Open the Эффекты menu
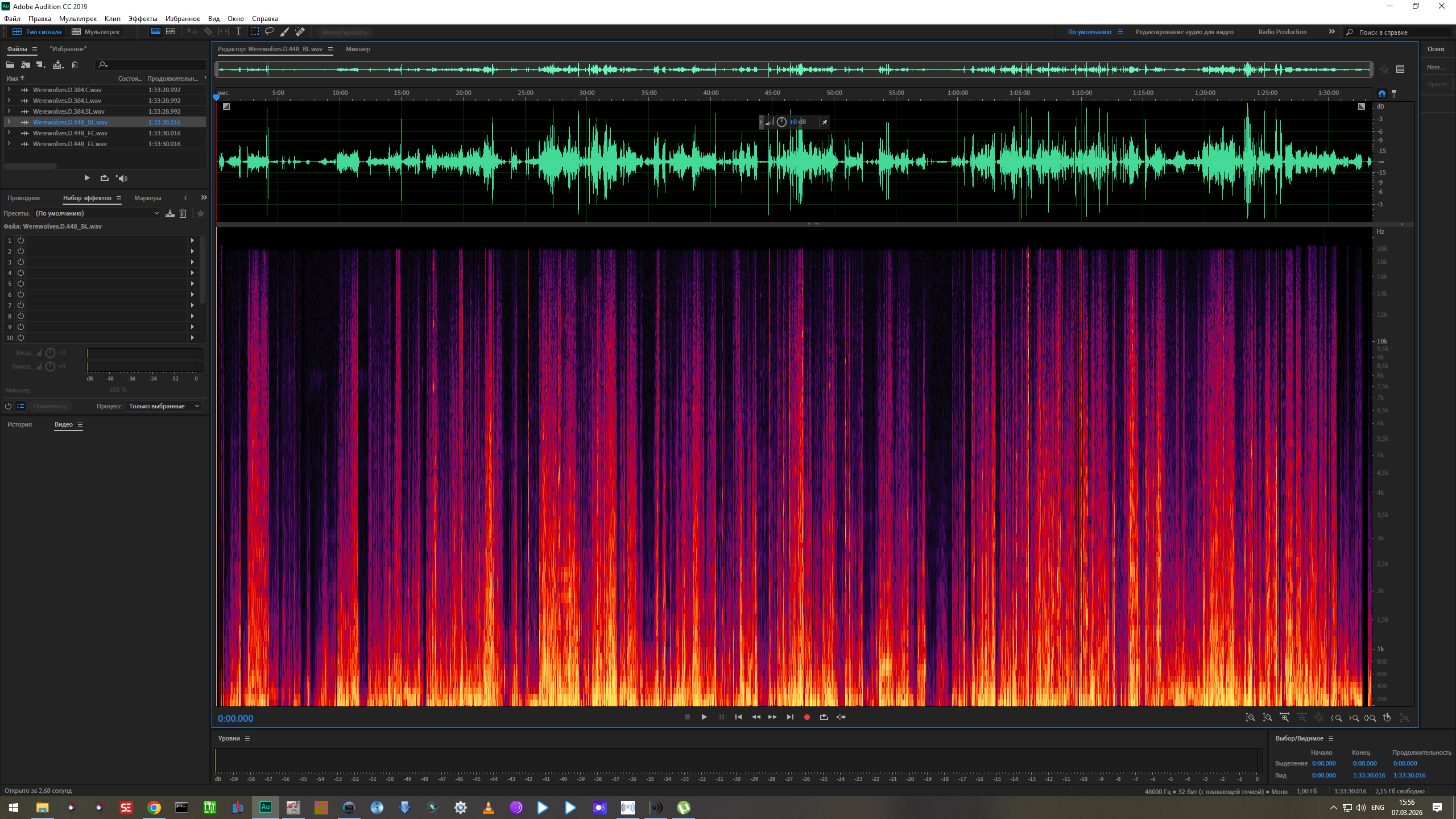The image size is (1456, 819). (142, 19)
